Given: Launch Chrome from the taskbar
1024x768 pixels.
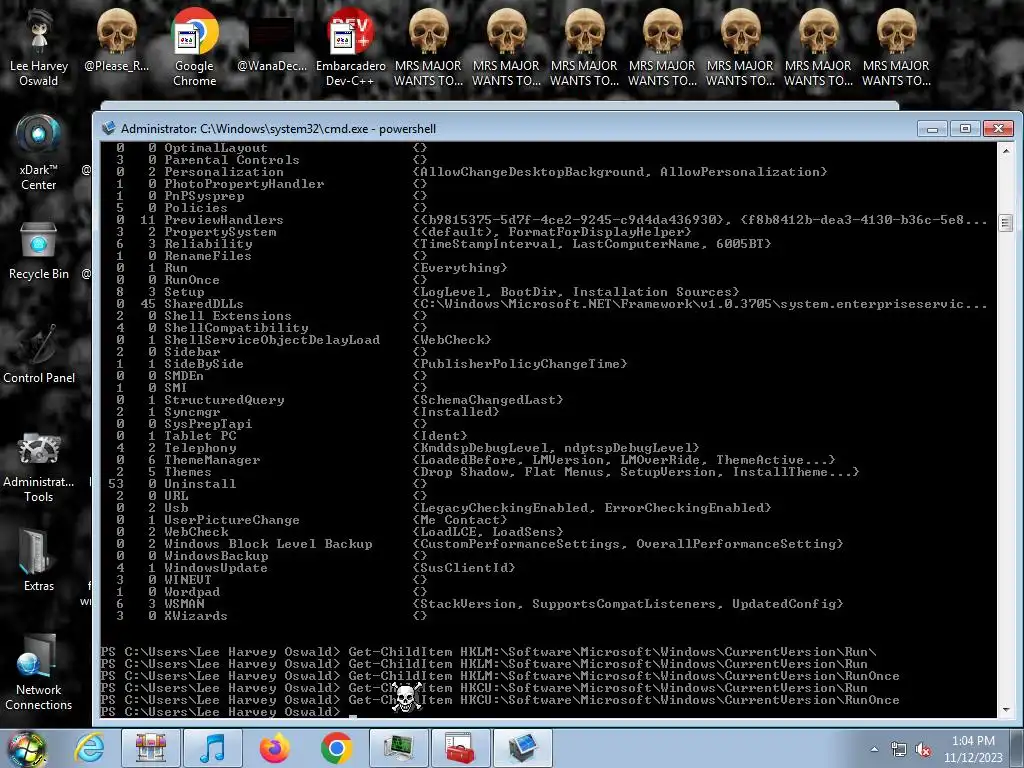Looking at the screenshot, I should pos(337,748).
